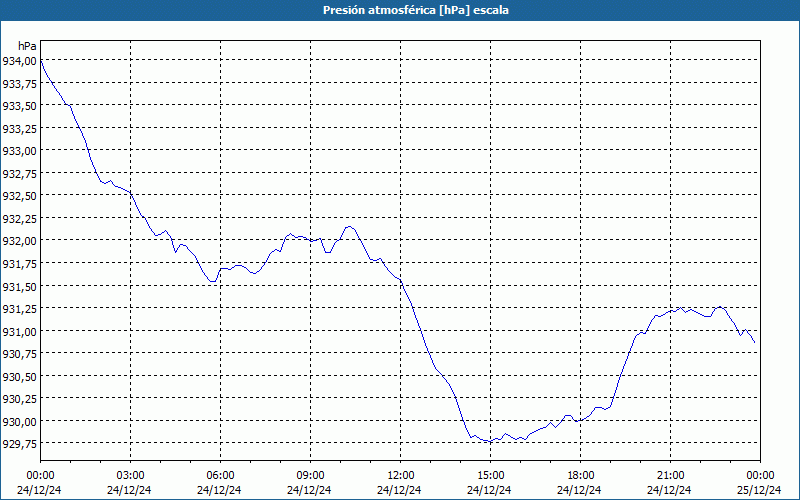Click the 03:00 time axis label
800x500 pixels.
click(130, 476)
